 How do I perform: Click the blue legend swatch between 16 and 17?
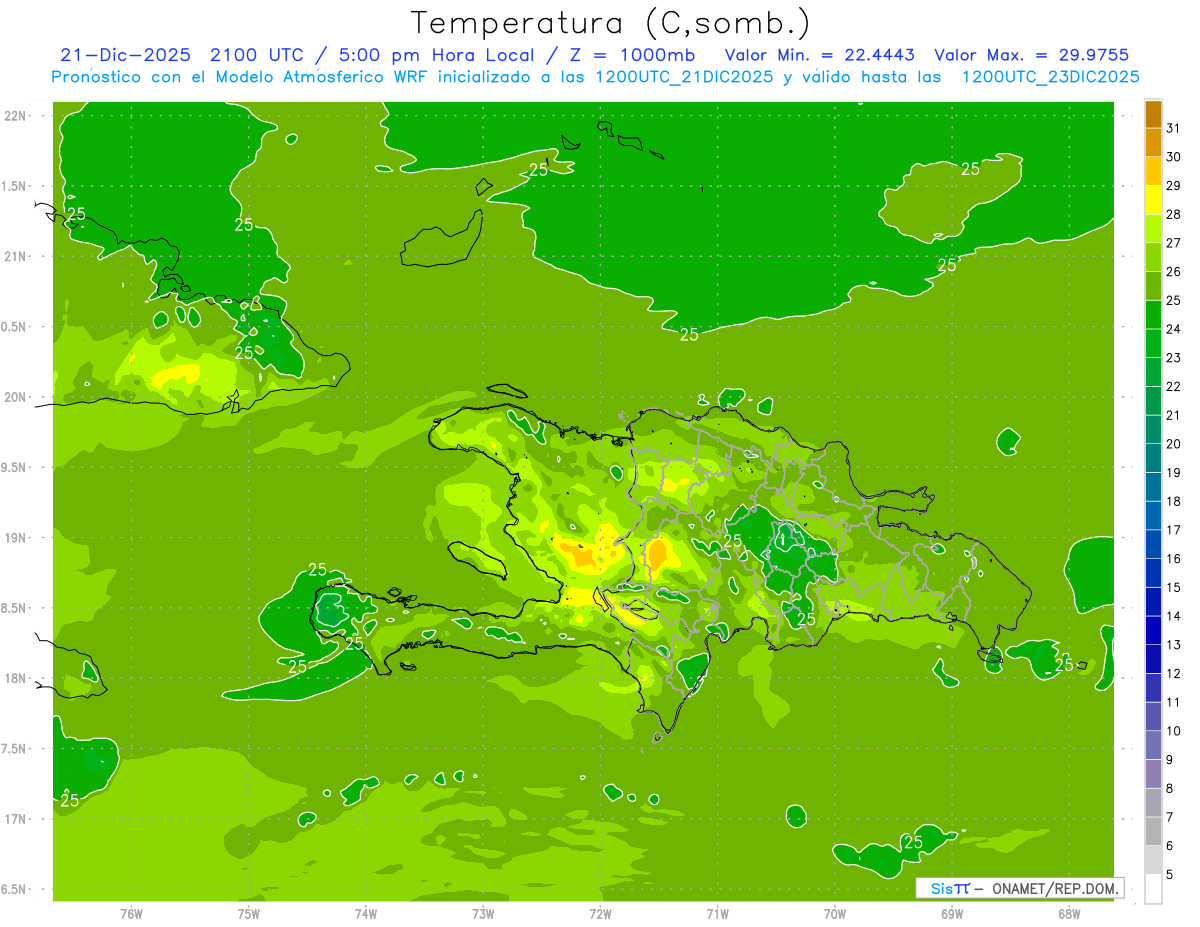click(1153, 544)
